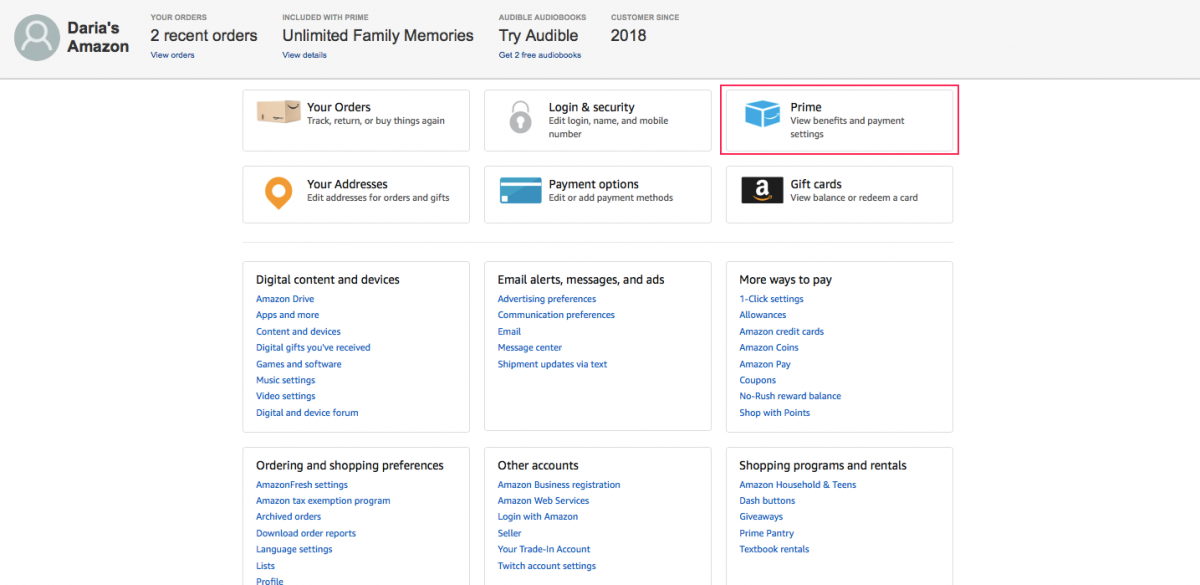Open the Your Addresses card
The height and width of the screenshot is (585, 1200).
point(356,194)
